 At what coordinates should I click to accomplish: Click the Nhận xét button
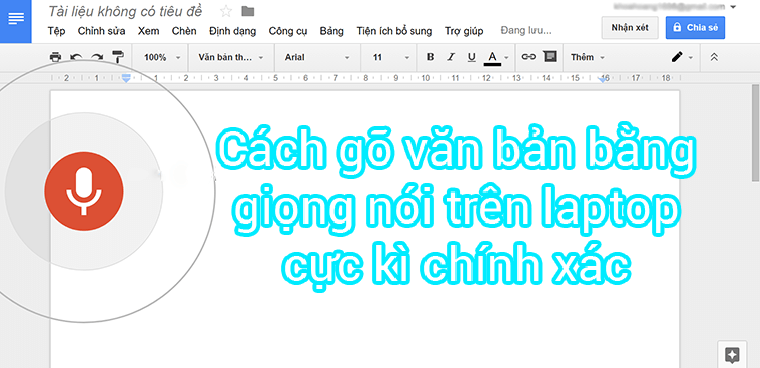click(630, 28)
